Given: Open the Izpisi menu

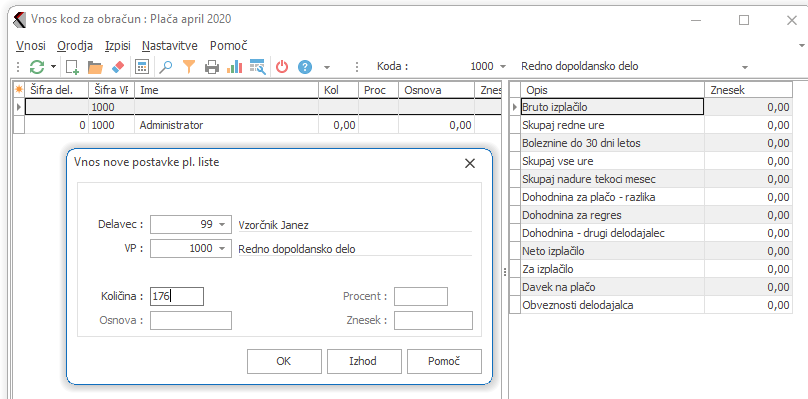Looking at the screenshot, I should point(117,45).
